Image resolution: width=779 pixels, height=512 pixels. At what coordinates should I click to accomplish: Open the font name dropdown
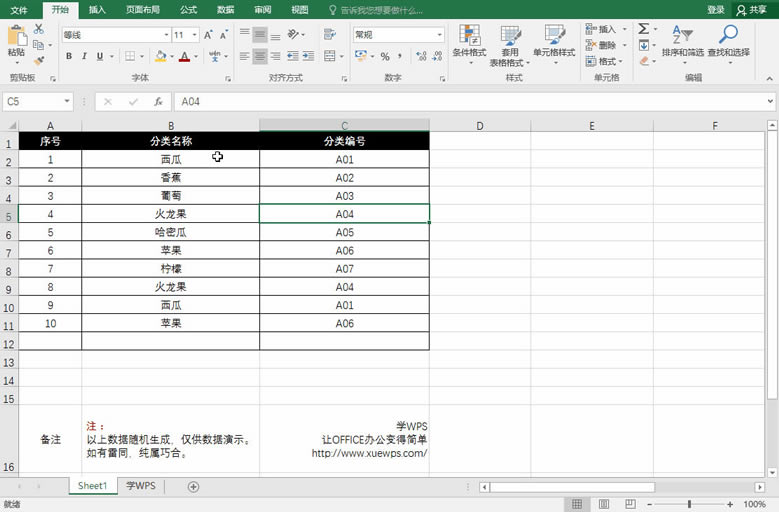pyautogui.click(x=165, y=35)
